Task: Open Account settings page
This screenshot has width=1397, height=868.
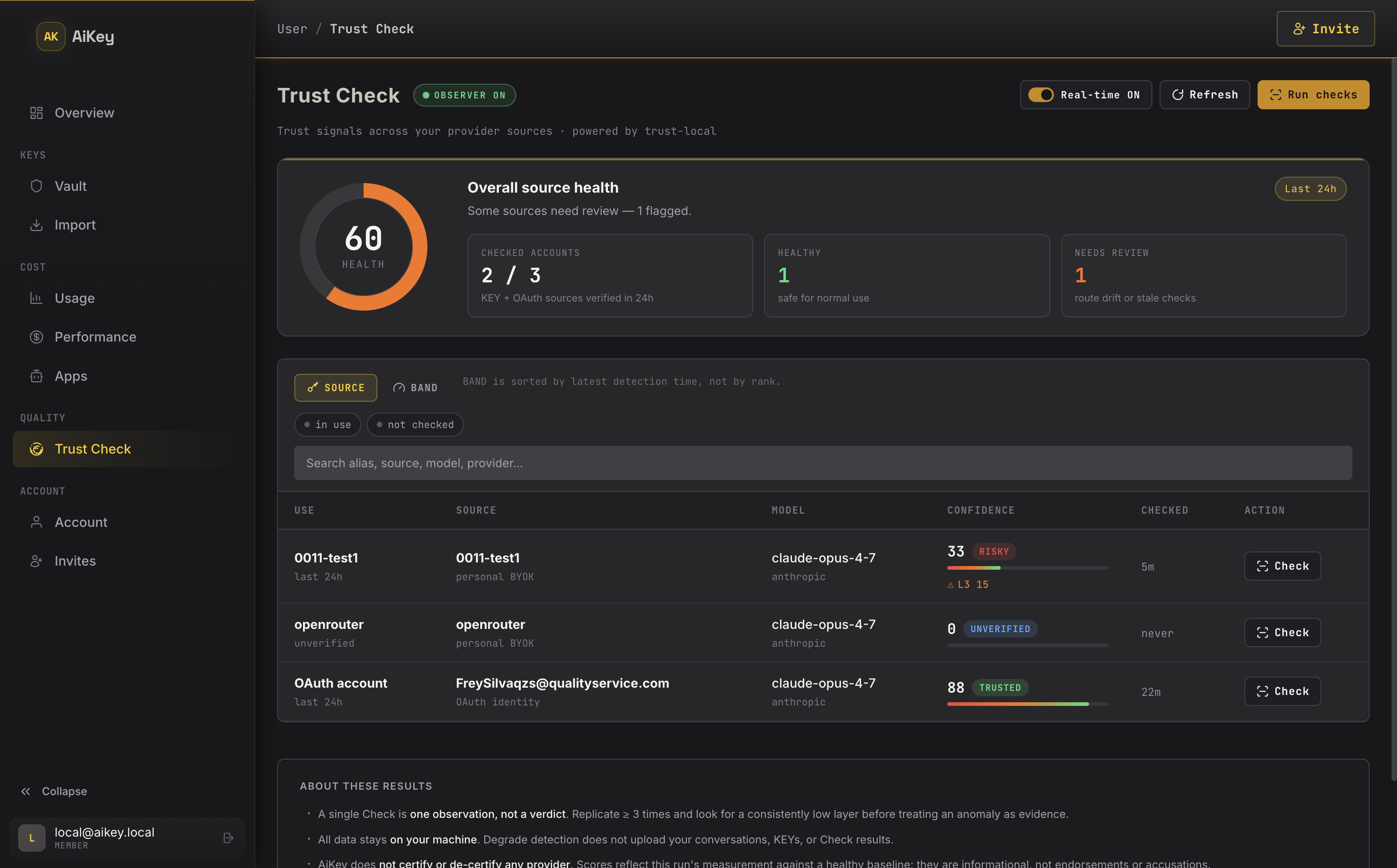Action: pos(127,522)
